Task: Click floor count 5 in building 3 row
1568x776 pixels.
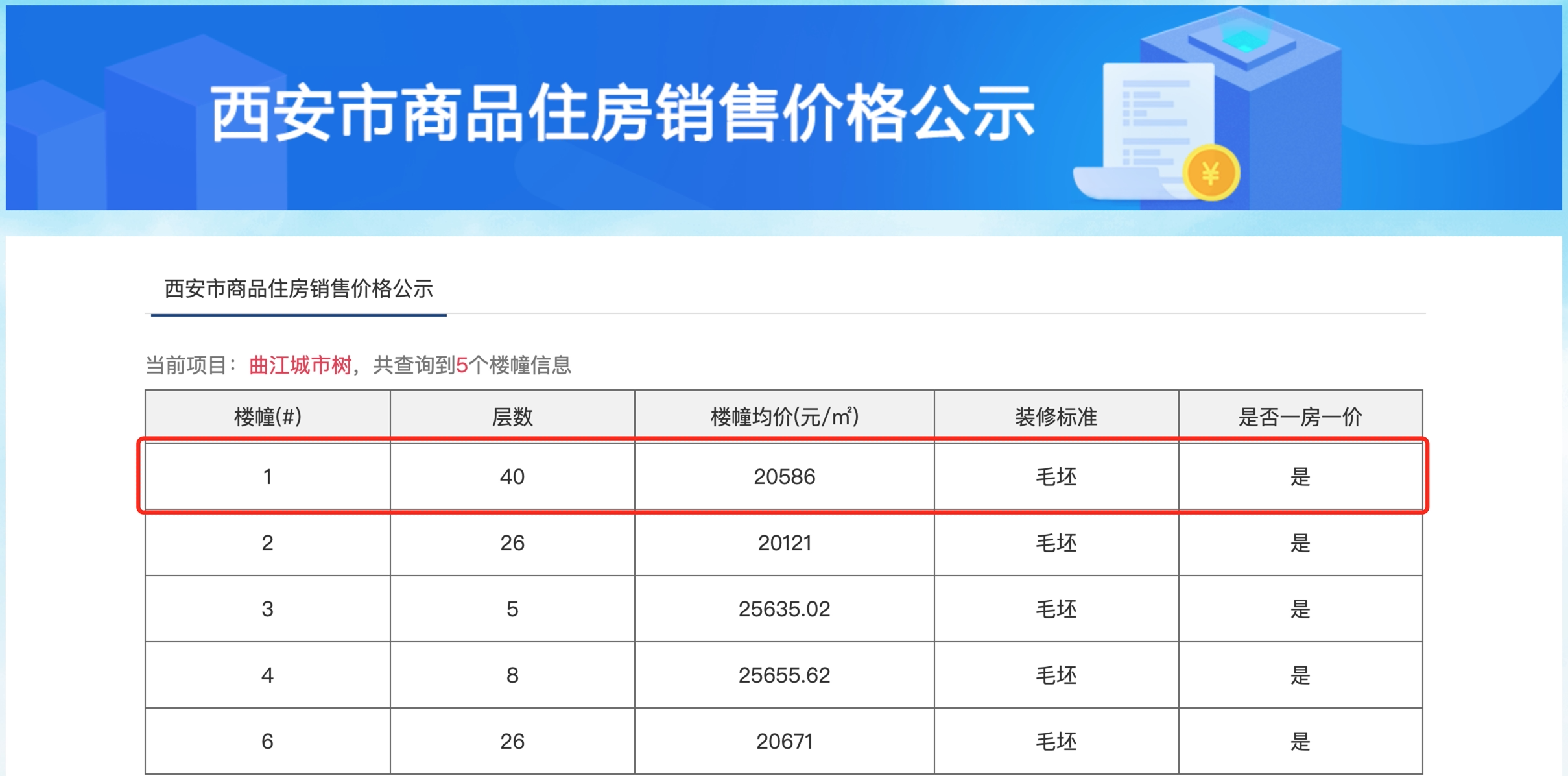Action: point(512,609)
